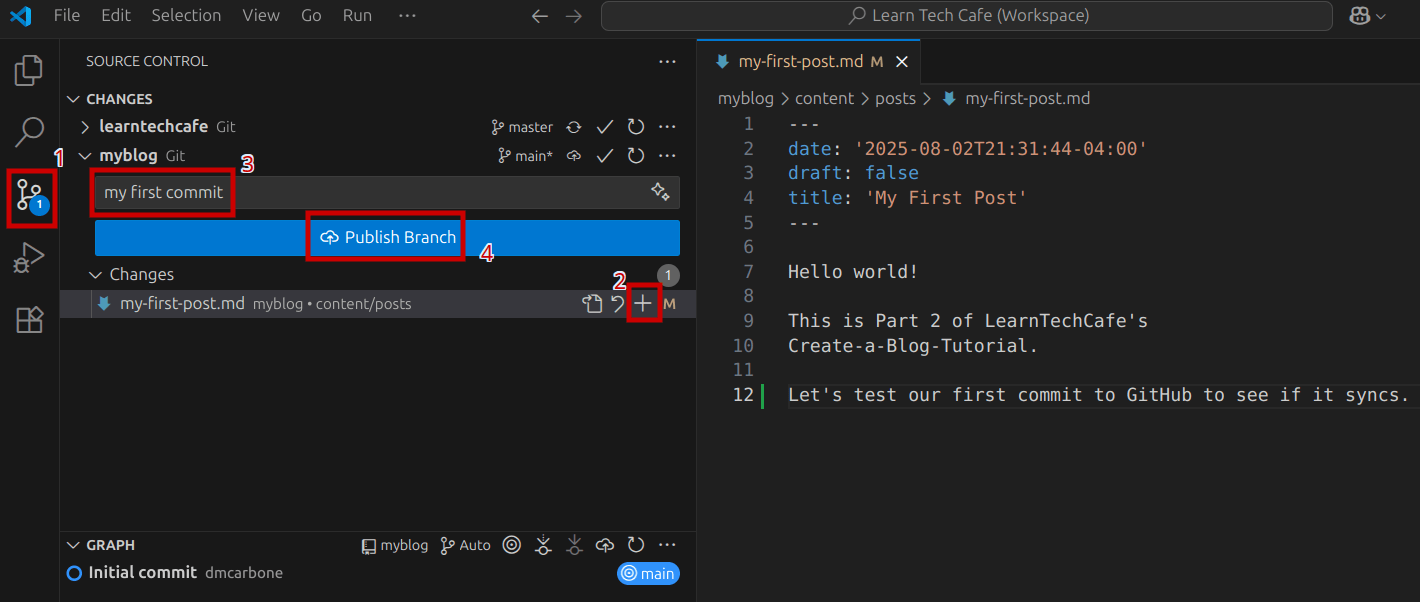Open the View menu
The height and width of the screenshot is (602, 1420).
[x=261, y=16]
